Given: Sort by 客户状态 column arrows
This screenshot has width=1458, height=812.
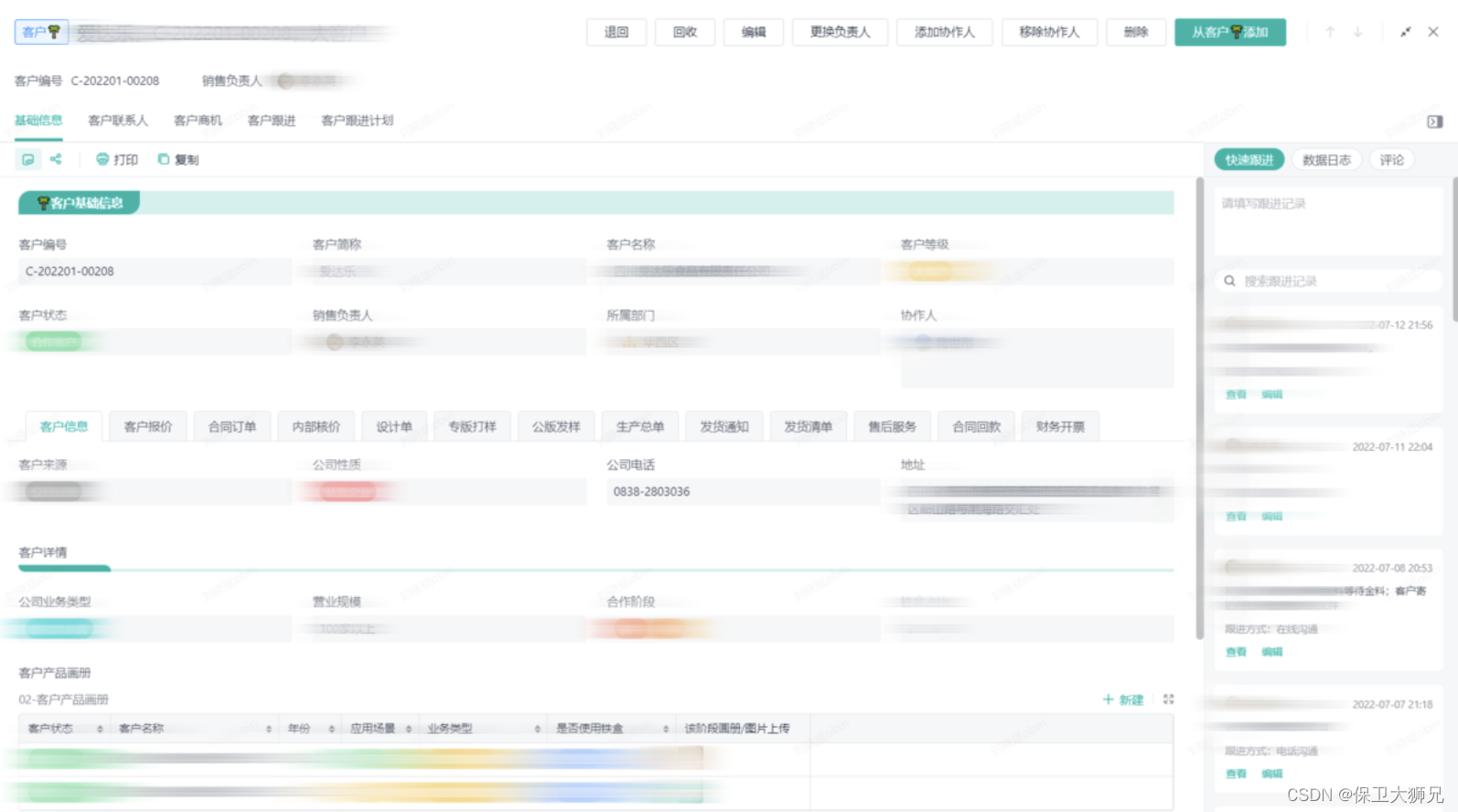Looking at the screenshot, I should 100,729.
